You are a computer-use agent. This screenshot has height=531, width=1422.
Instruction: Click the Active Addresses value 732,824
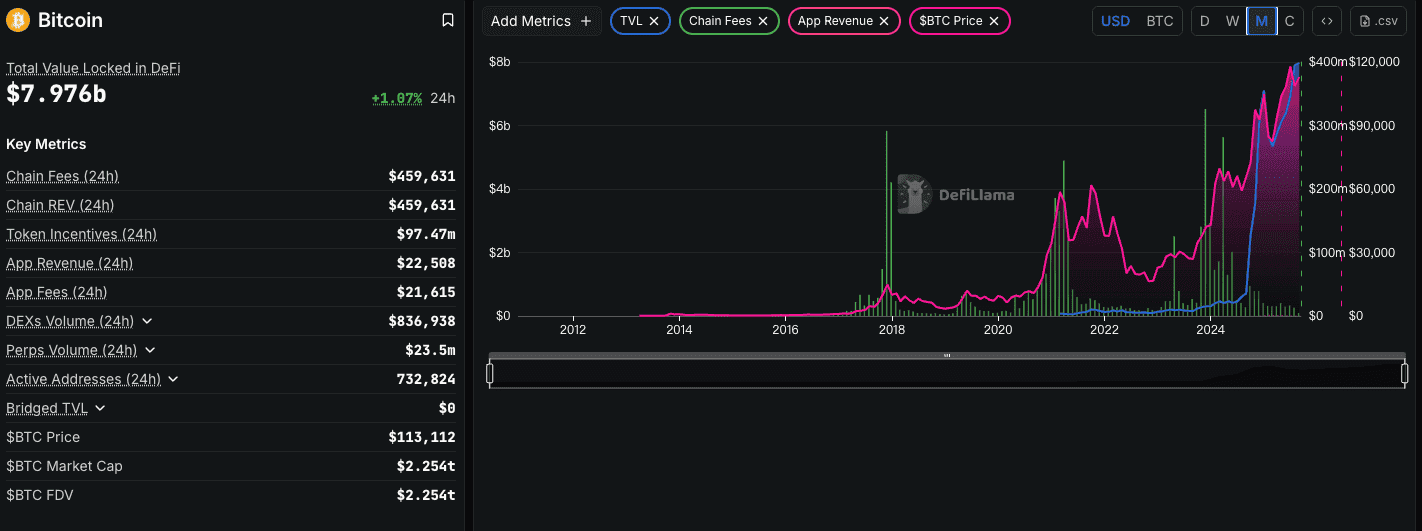click(426, 379)
